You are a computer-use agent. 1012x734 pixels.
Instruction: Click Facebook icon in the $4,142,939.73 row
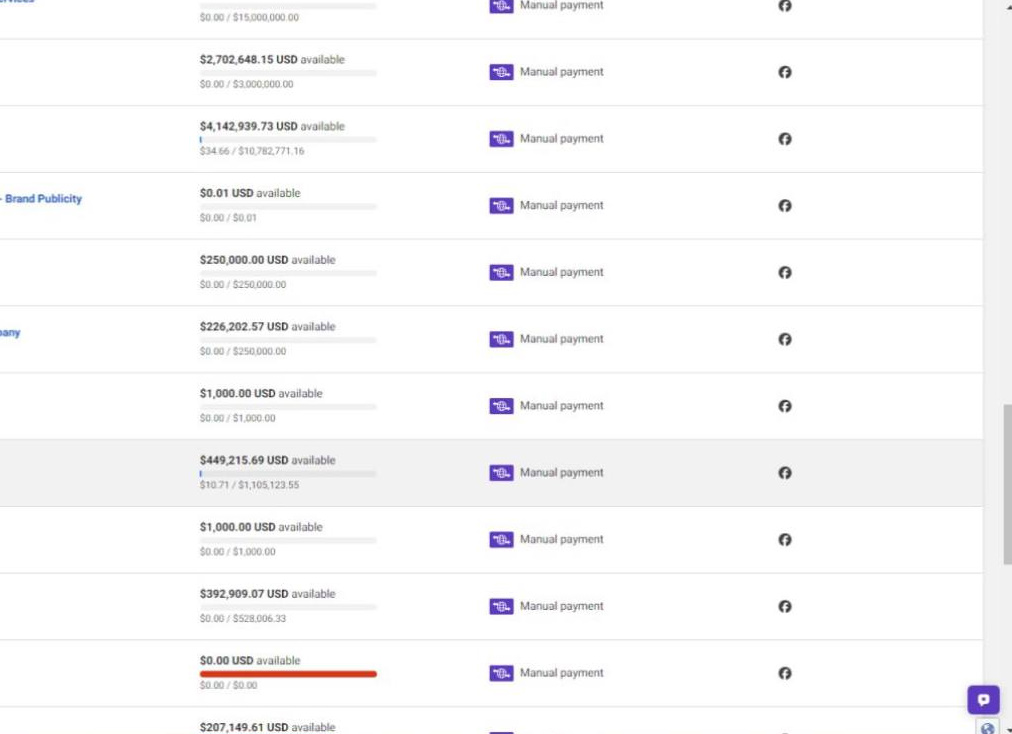784,139
